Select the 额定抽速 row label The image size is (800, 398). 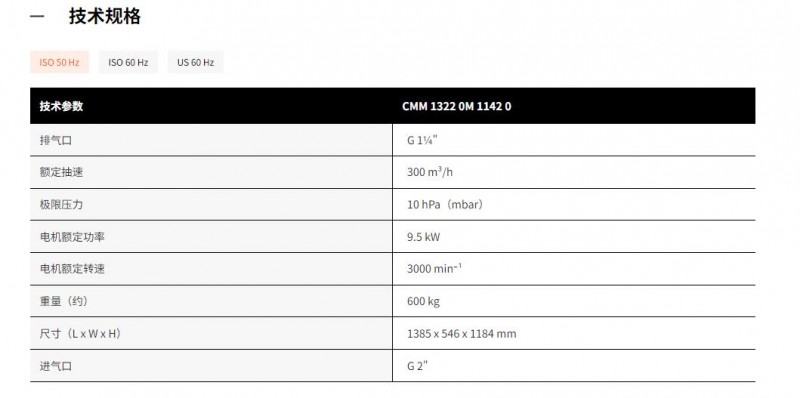[x=61, y=172]
